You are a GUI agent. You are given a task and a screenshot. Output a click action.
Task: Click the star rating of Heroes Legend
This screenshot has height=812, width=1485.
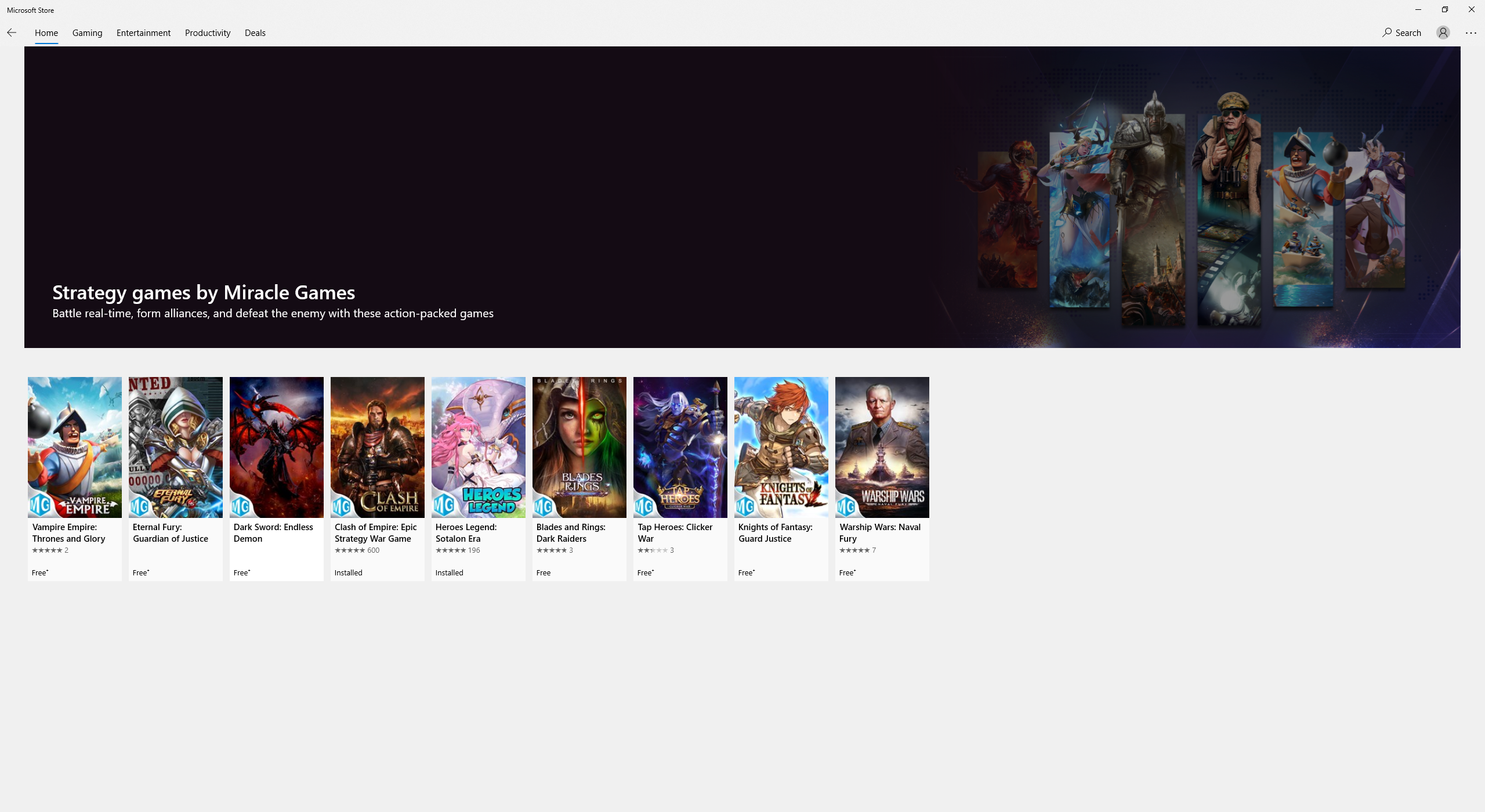[x=451, y=550]
